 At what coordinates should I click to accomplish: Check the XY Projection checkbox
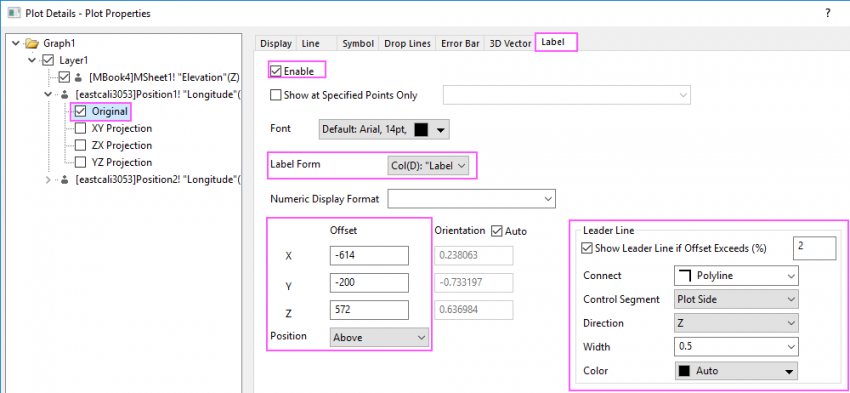[x=80, y=128]
